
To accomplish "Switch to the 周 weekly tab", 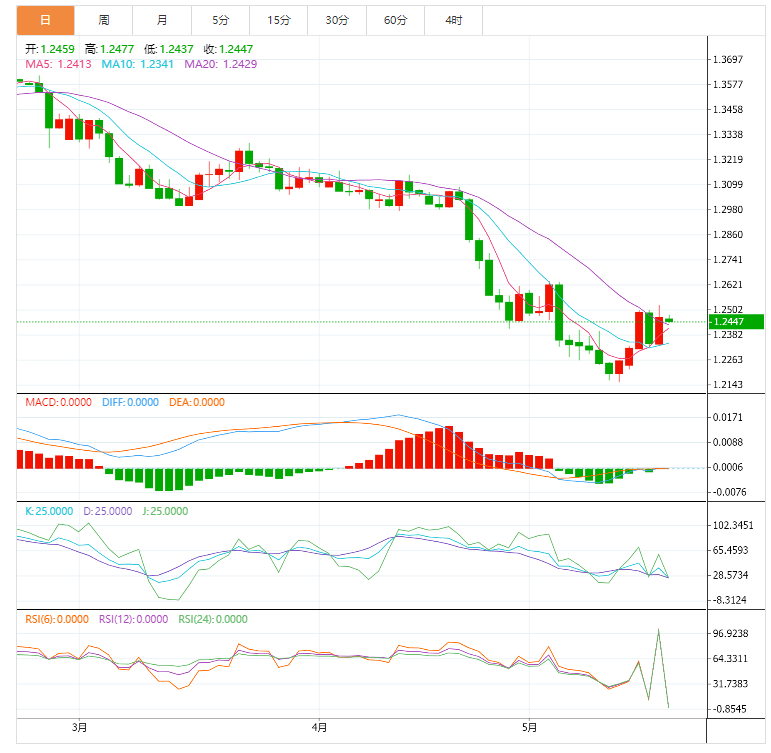I will point(103,20).
